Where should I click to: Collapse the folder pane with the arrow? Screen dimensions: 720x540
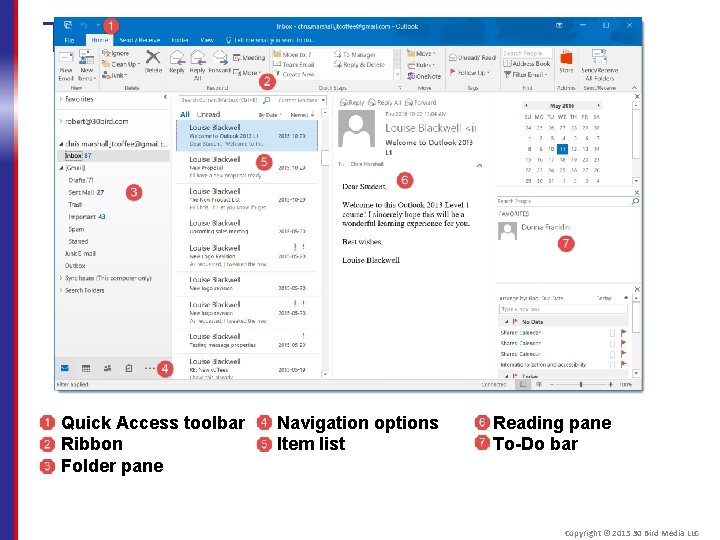point(165,97)
